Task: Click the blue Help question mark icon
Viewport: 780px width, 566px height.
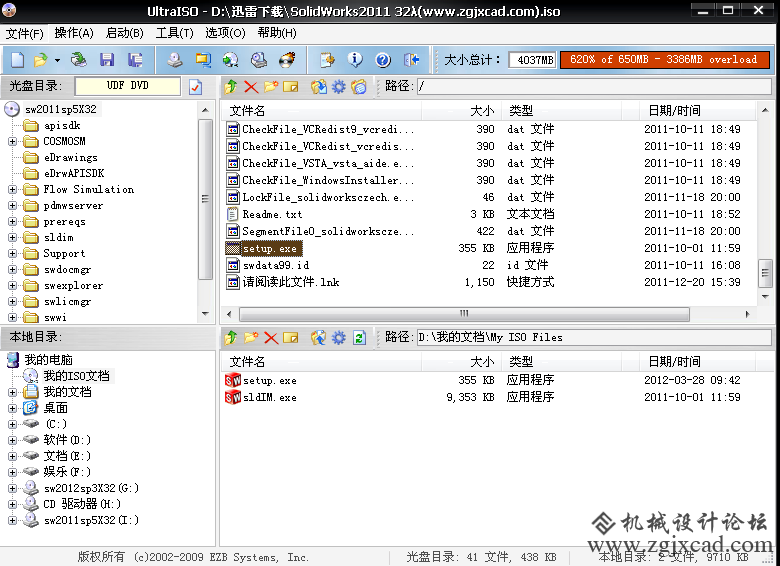Action: (383, 60)
